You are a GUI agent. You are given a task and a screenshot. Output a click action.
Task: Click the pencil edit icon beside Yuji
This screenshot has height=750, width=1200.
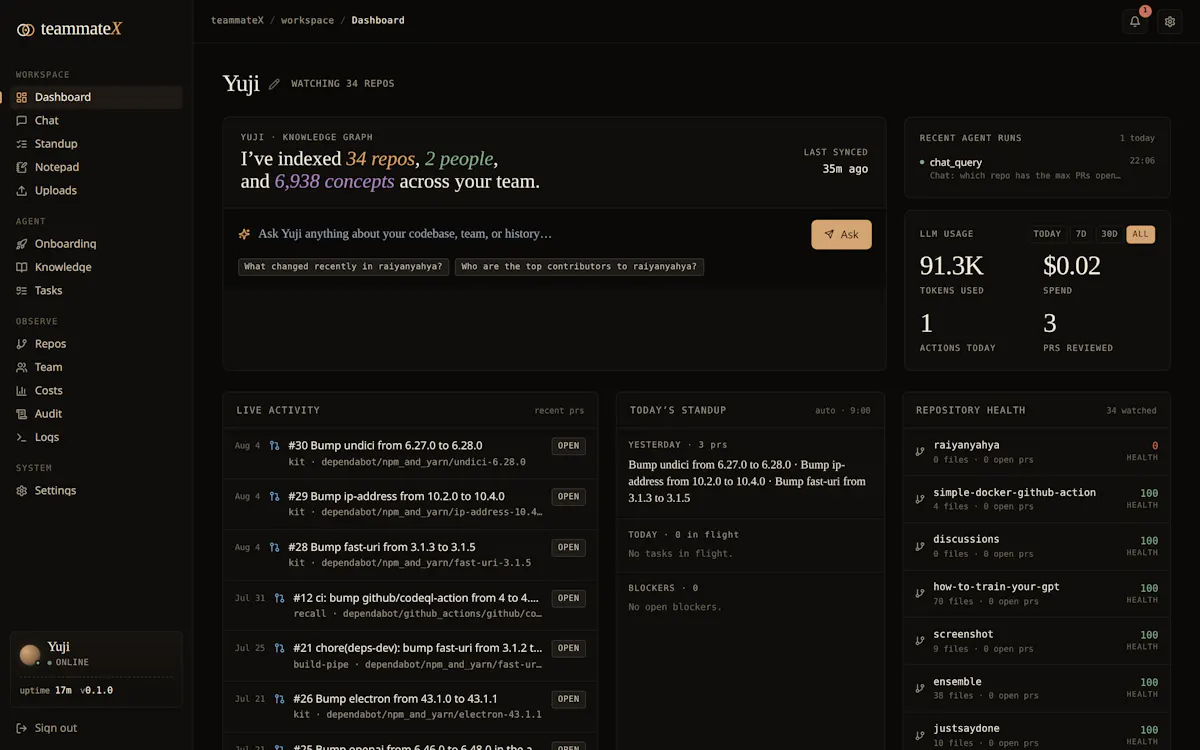point(274,84)
